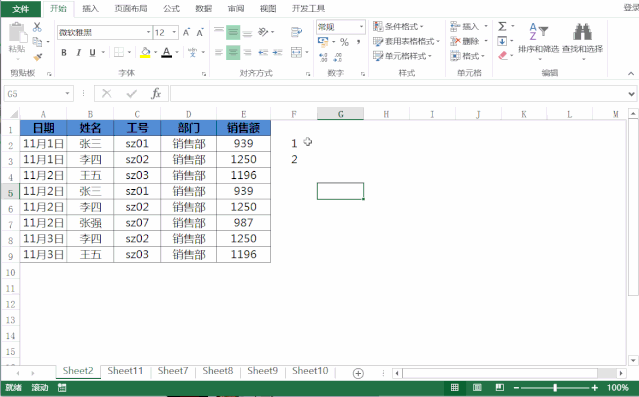Toggle middle vertical alignment
The image size is (639, 397).
pyautogui.click(x=233, y=32)
